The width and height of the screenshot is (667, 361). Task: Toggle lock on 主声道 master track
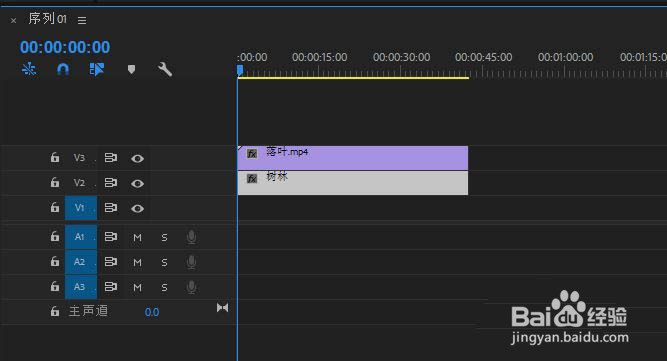(55, 312)
